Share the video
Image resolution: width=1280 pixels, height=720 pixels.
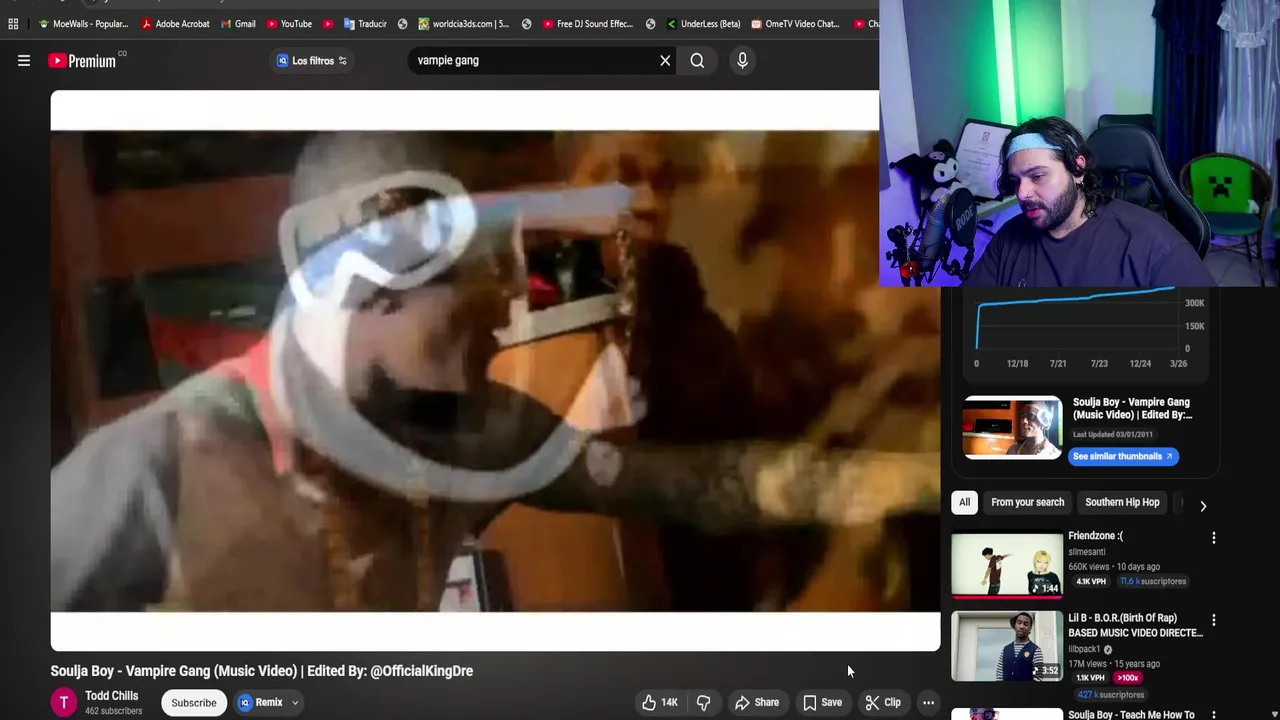(x=757, y=702)
